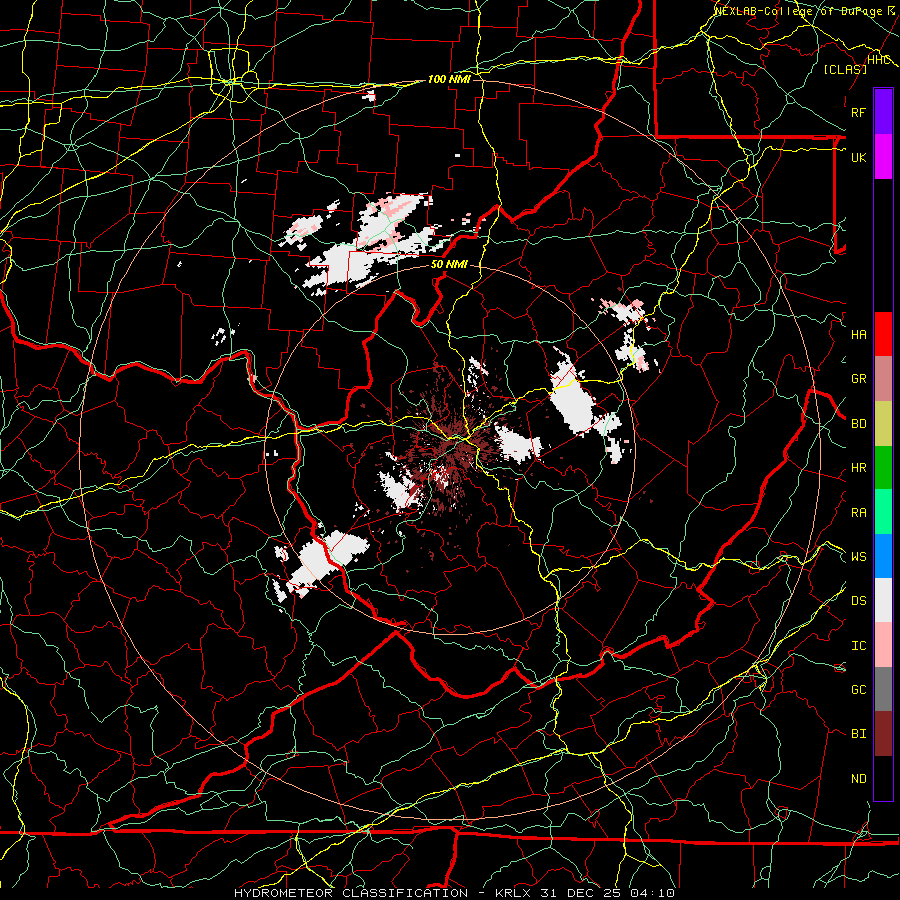
Task: Click the mint green RA legend swatch
Action: pyautogui.click(x=883, y=512)
